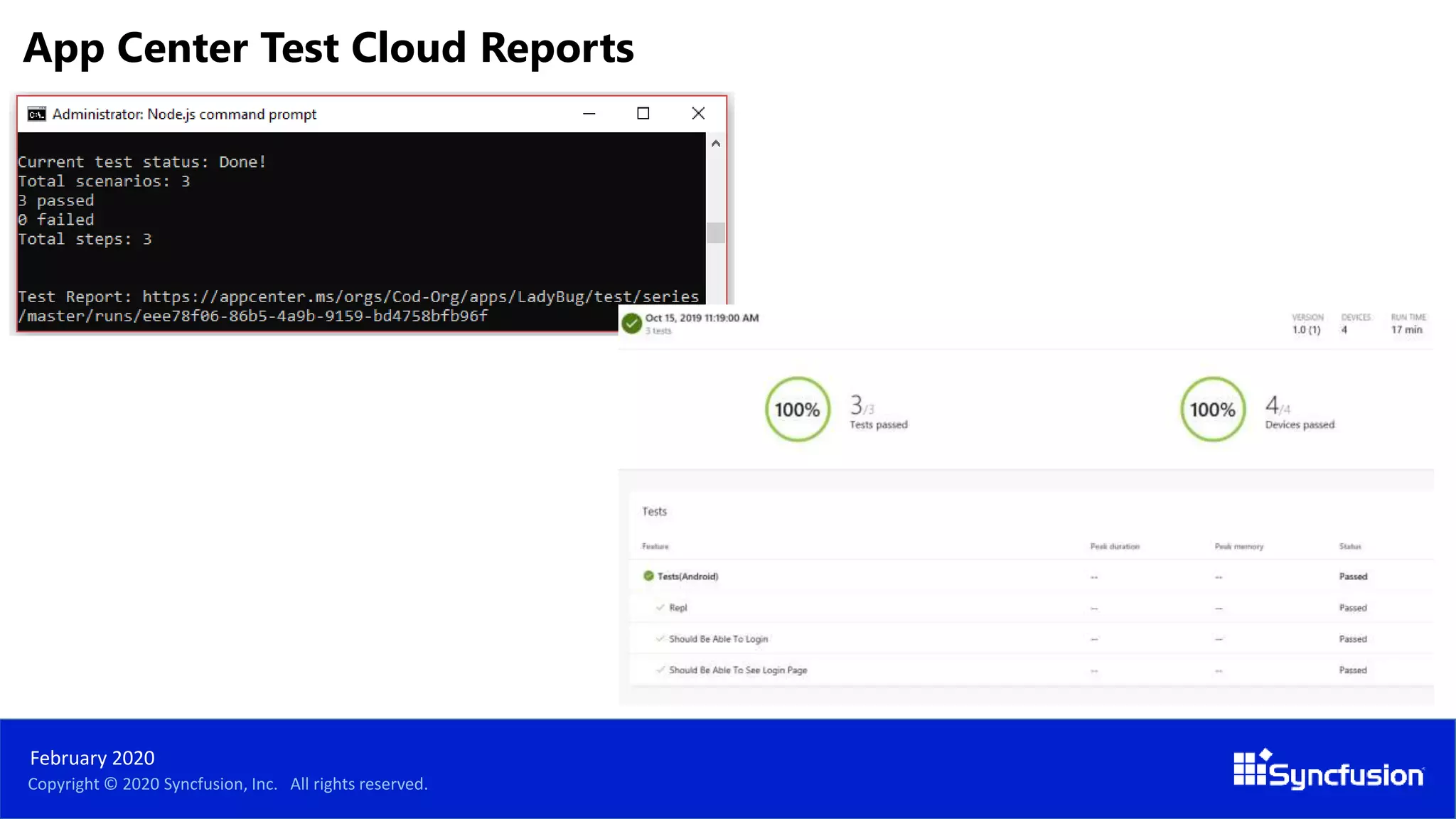Screen dimensions: 1456x819
Task: Click the Syncfusion logo in the footer
Action: click(1329, 769)
